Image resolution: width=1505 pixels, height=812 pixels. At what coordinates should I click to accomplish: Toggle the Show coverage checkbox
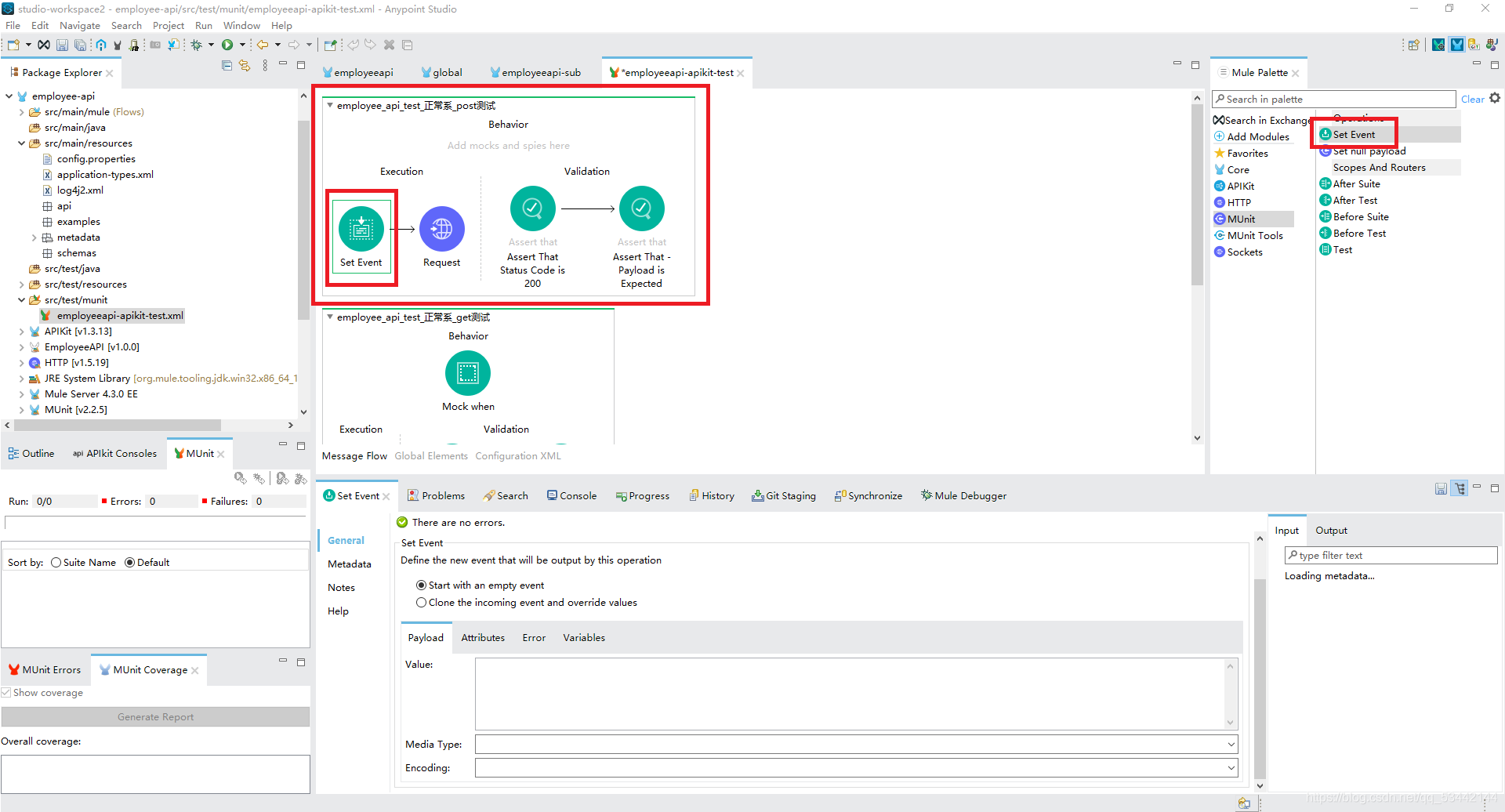[x=6, y=692]
